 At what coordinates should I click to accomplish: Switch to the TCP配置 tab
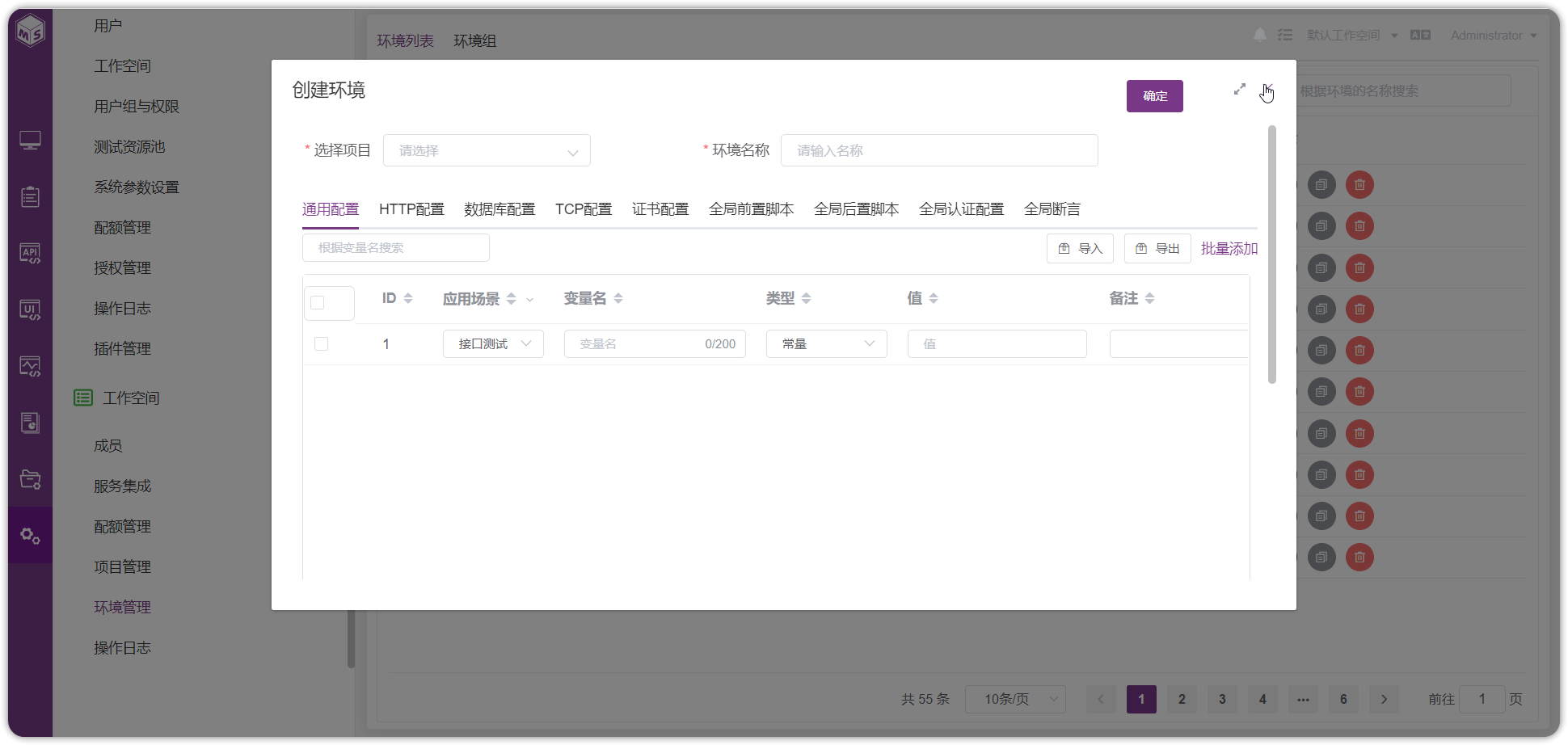[x=584, y=209]
